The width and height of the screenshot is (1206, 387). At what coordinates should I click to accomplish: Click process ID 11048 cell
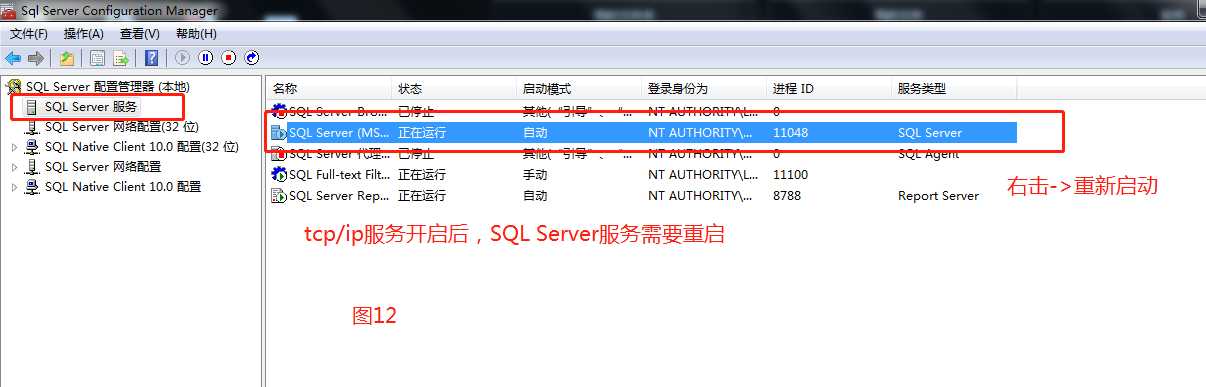click(790, 132)
